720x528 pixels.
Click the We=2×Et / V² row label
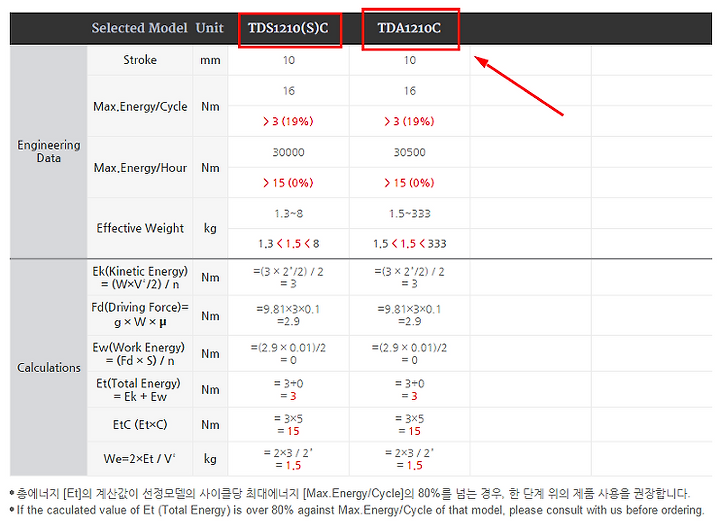[139, 459]
